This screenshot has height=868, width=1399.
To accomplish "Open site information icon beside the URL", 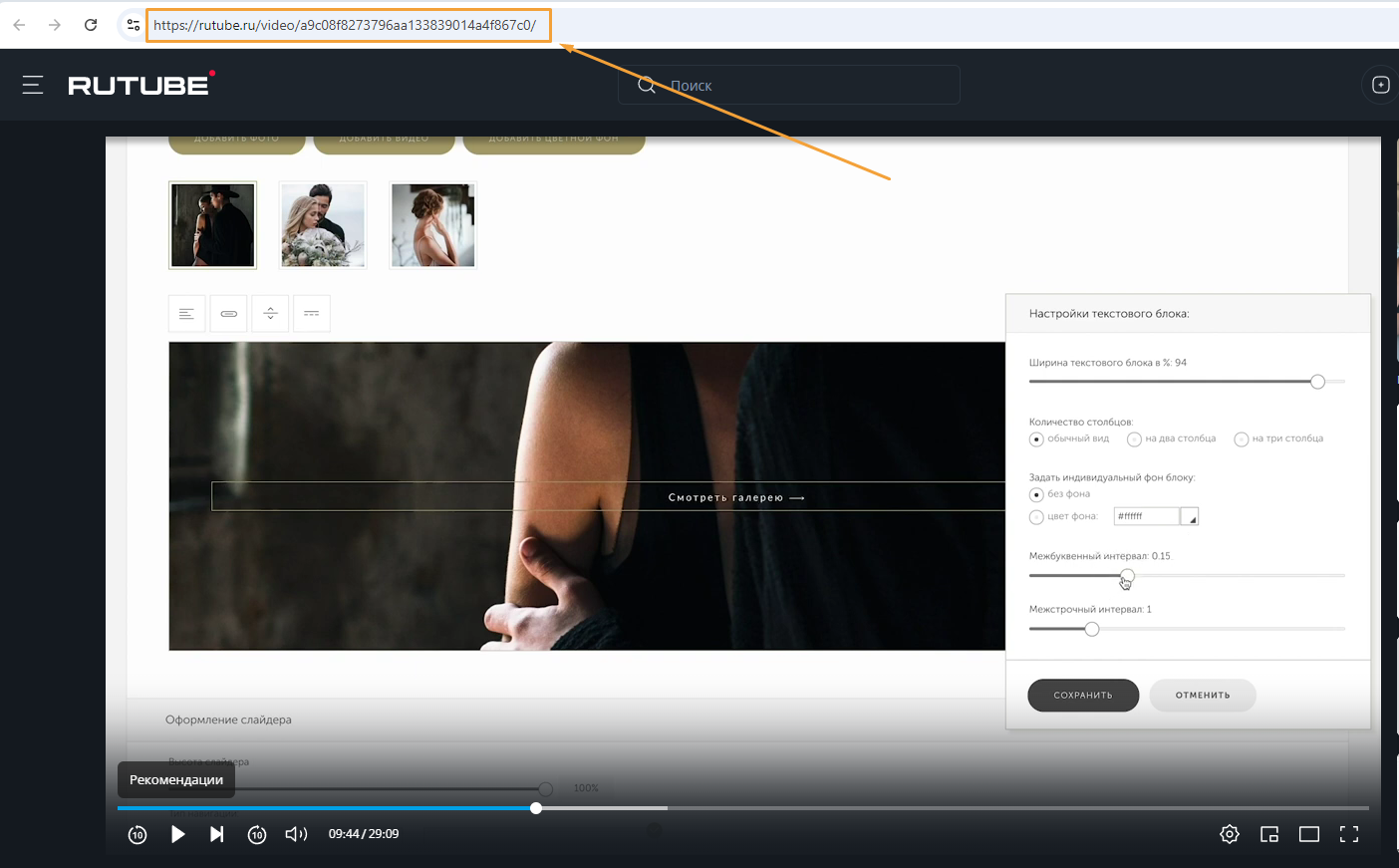I will [x=133, y=25].
